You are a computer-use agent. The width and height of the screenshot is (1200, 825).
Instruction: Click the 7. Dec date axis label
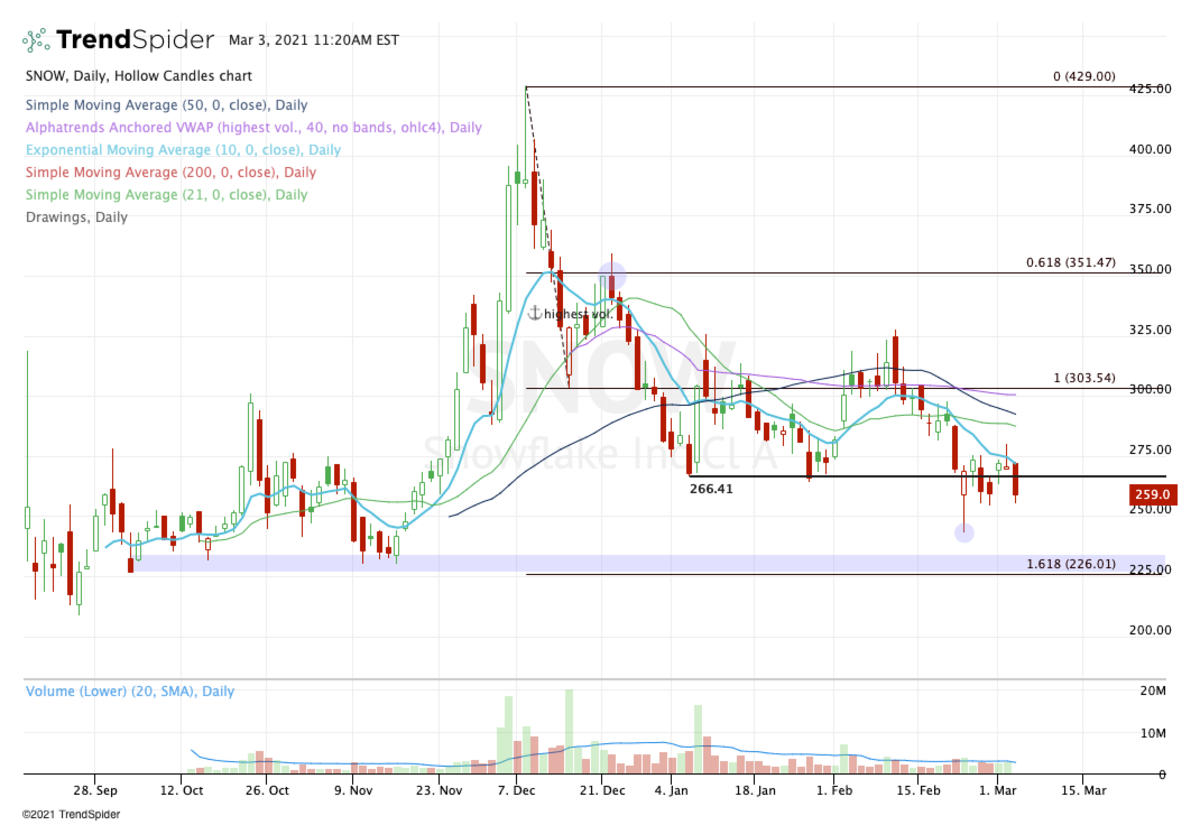pyautogui.click(x=516, y=789)
